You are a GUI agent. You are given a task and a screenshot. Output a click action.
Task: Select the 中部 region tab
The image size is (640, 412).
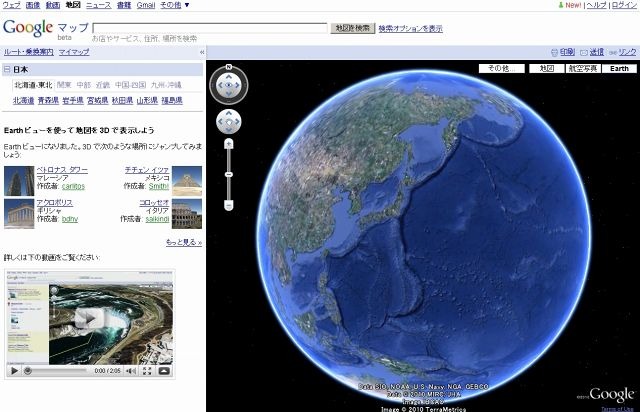(x=84, y=85)
